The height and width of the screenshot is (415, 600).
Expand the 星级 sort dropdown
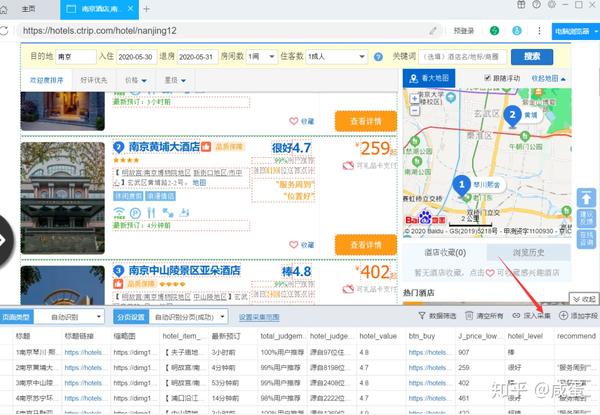point(175,80)
